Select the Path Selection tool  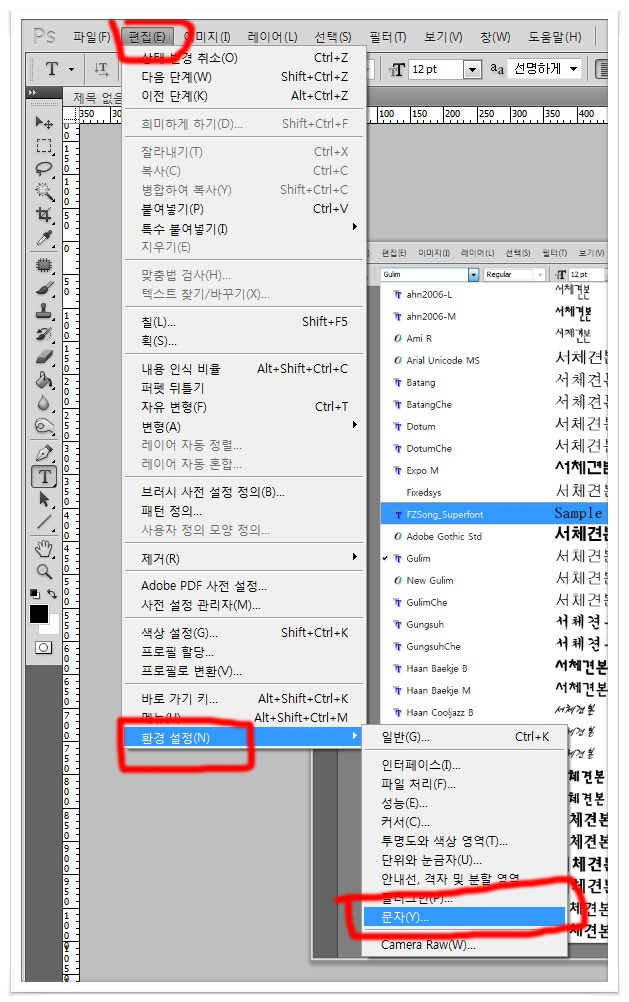point(44,499)
